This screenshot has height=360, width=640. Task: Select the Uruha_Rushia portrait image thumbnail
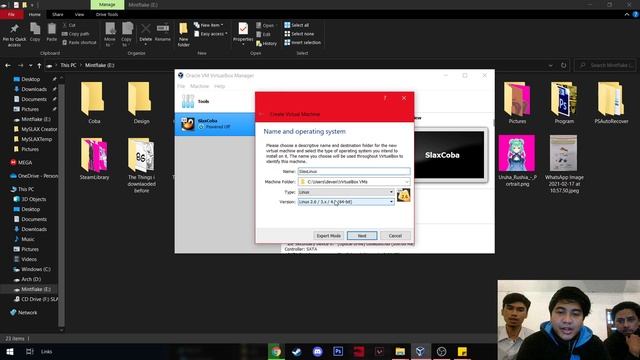click(x=517, y=153)
